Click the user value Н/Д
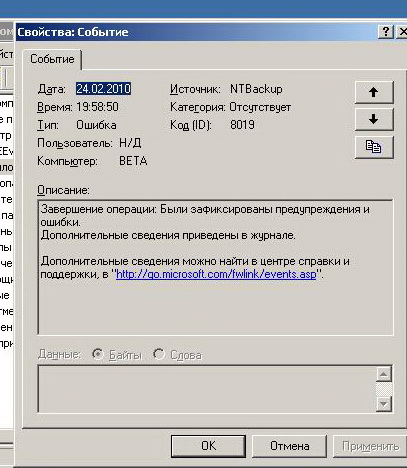 (x=130, y=143)
